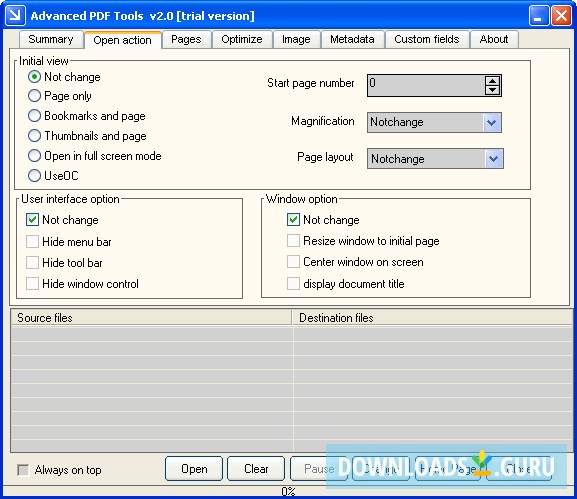Enable 'Hide tool bar' checkbox
The height and width of the screenshot is (499, 577).
(32, 263)
